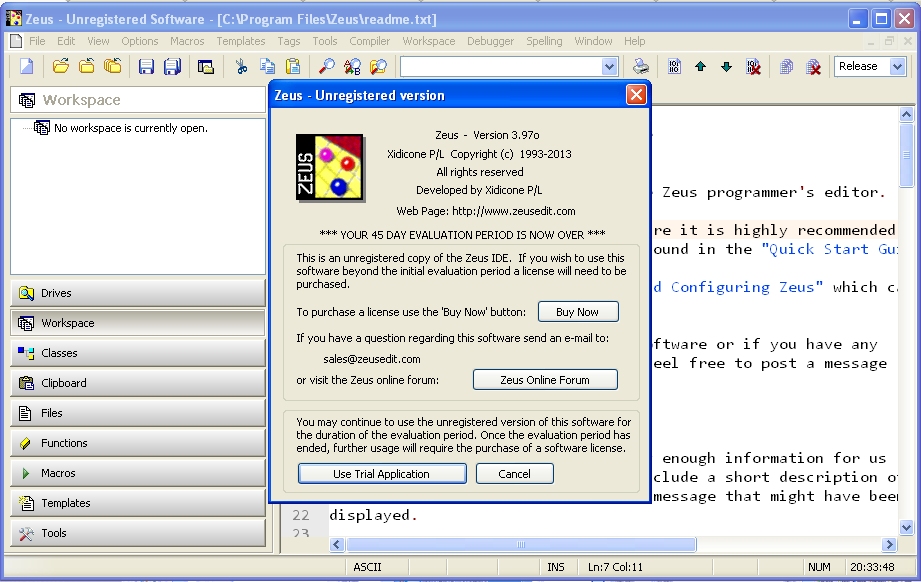Click the green down arrow icon
921x582 pixels.
tap(727, 67)
